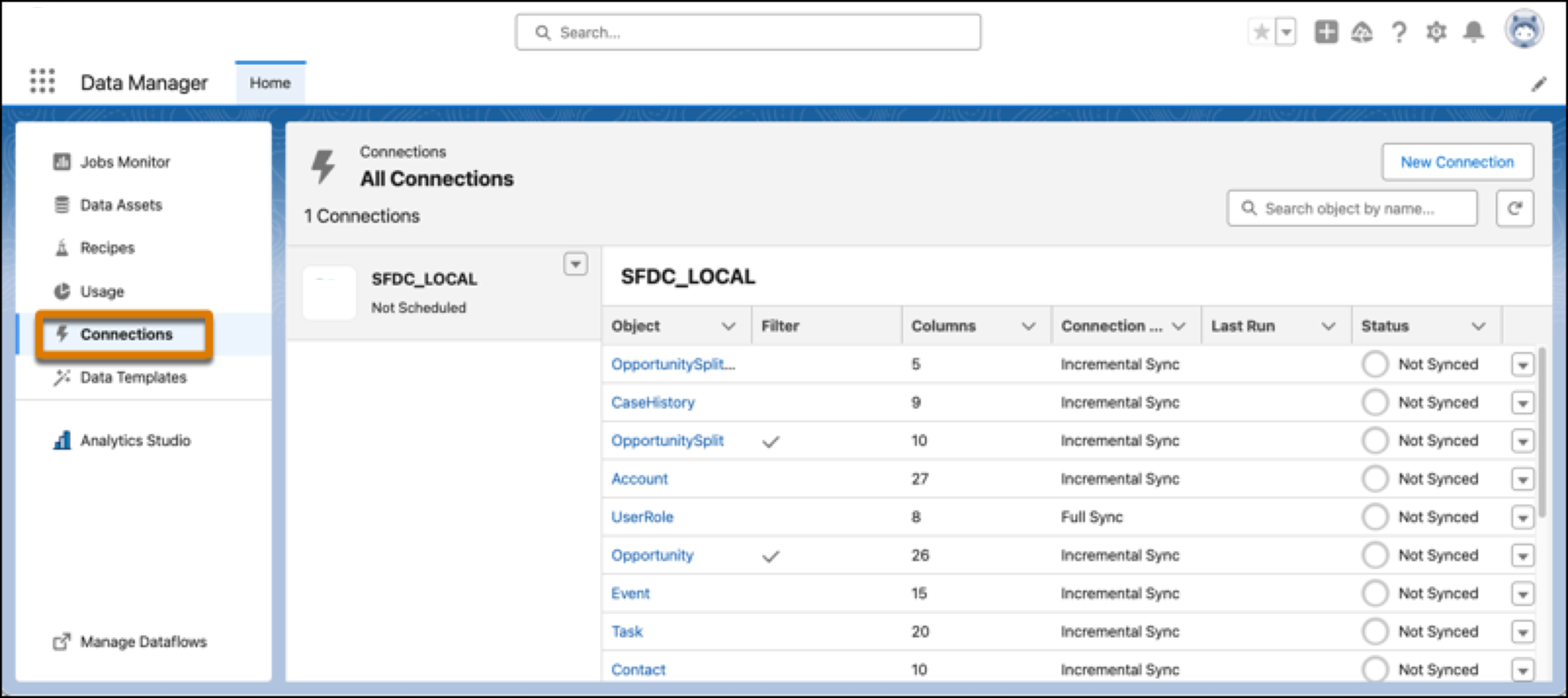This screenshot has width=1568, height=698.
Task: Open Analytics Studio
Action: click(135, 440)
